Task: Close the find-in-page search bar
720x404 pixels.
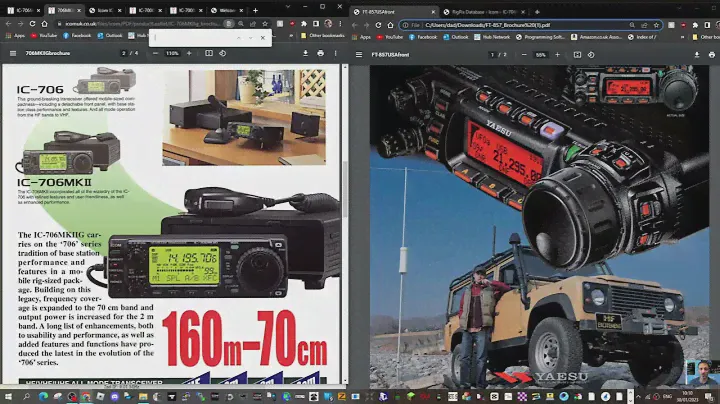Action: (263, 38)
